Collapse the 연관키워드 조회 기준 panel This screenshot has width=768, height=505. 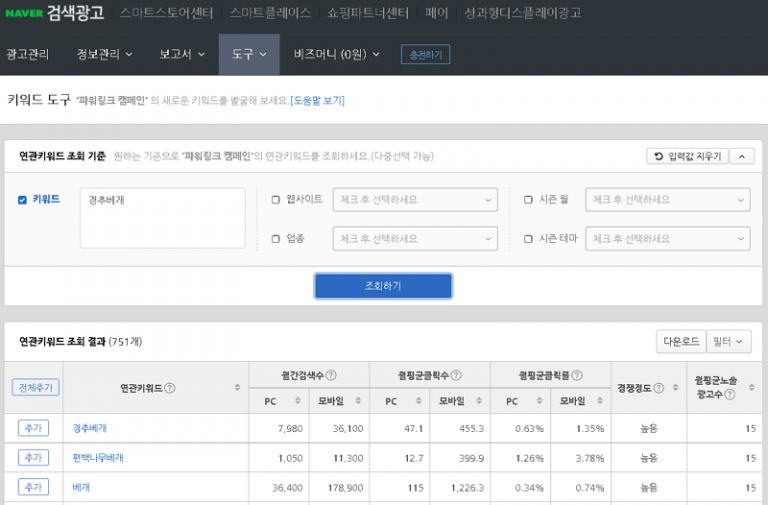(x=741, y=157)
